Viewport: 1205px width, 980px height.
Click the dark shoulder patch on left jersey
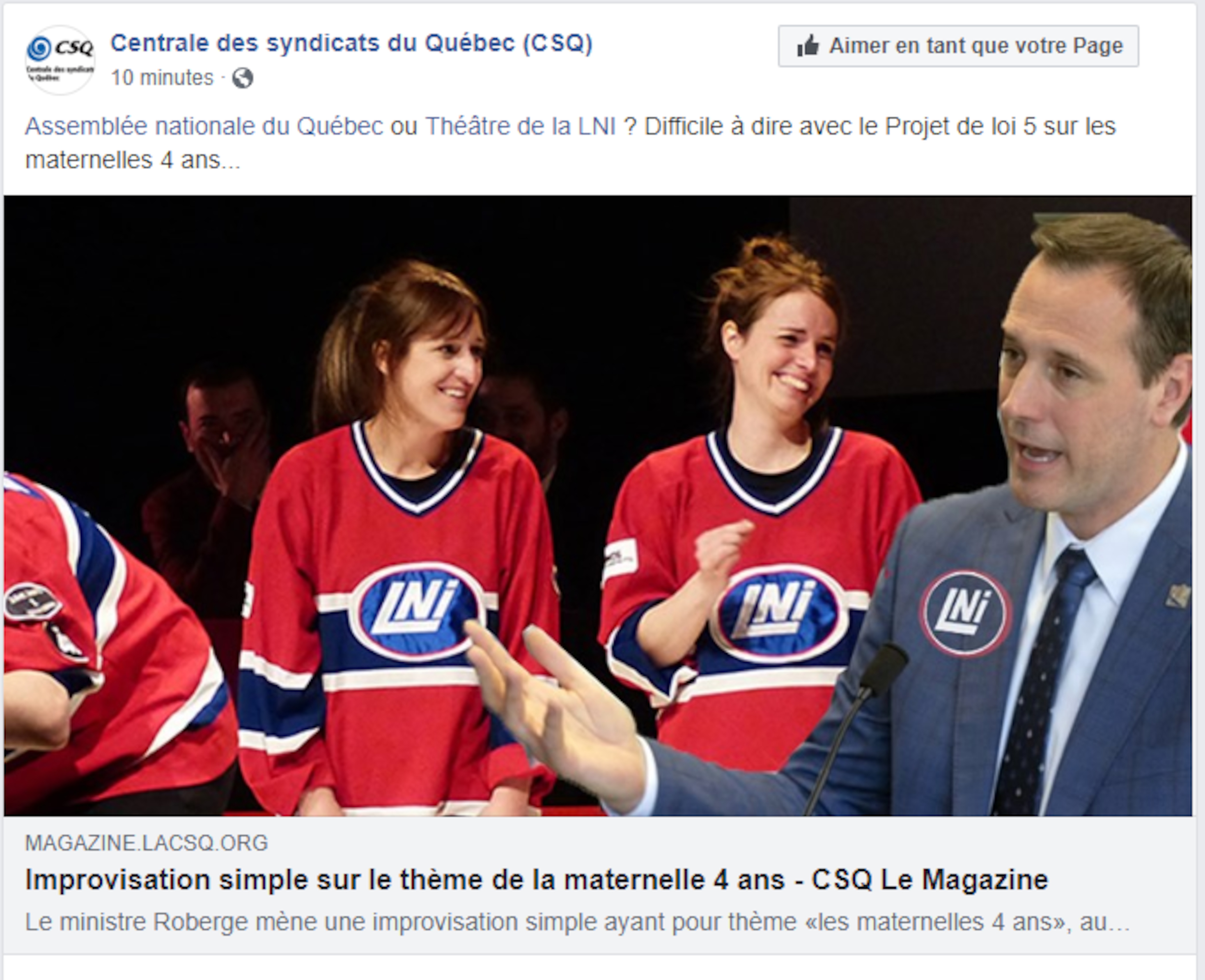coord(32,601)
